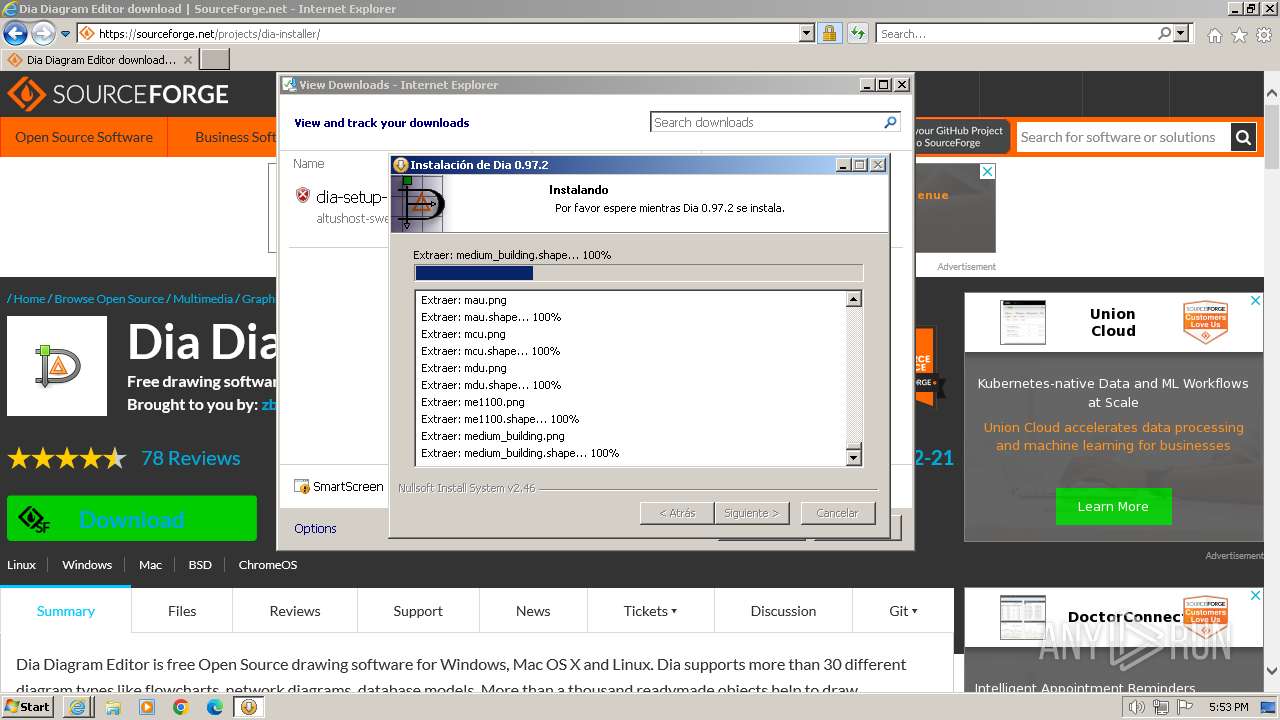Expand the Git dropdown tab
Image resolution: width=1280 pixels, height=720 pixels.
903,611
